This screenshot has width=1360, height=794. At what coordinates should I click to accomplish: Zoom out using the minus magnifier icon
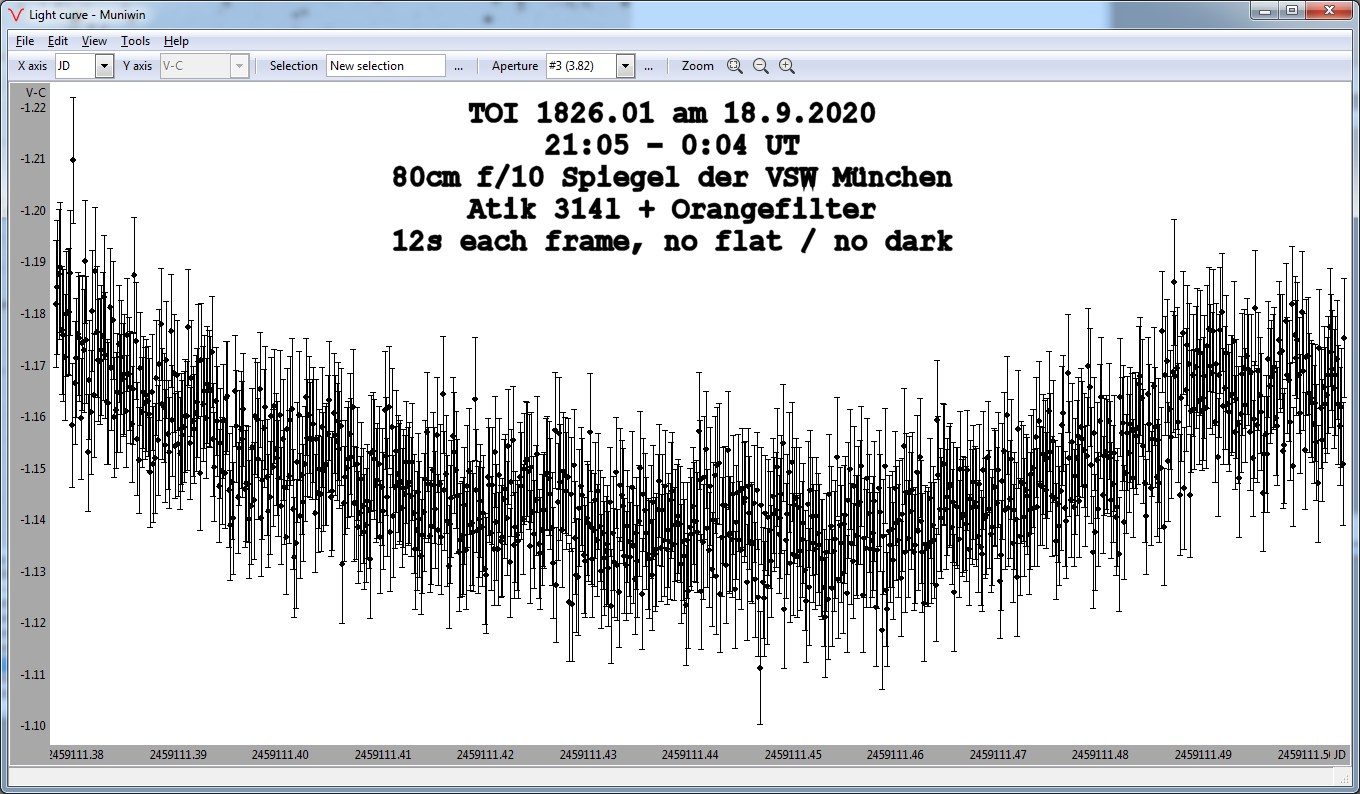(x=761, y=66)
